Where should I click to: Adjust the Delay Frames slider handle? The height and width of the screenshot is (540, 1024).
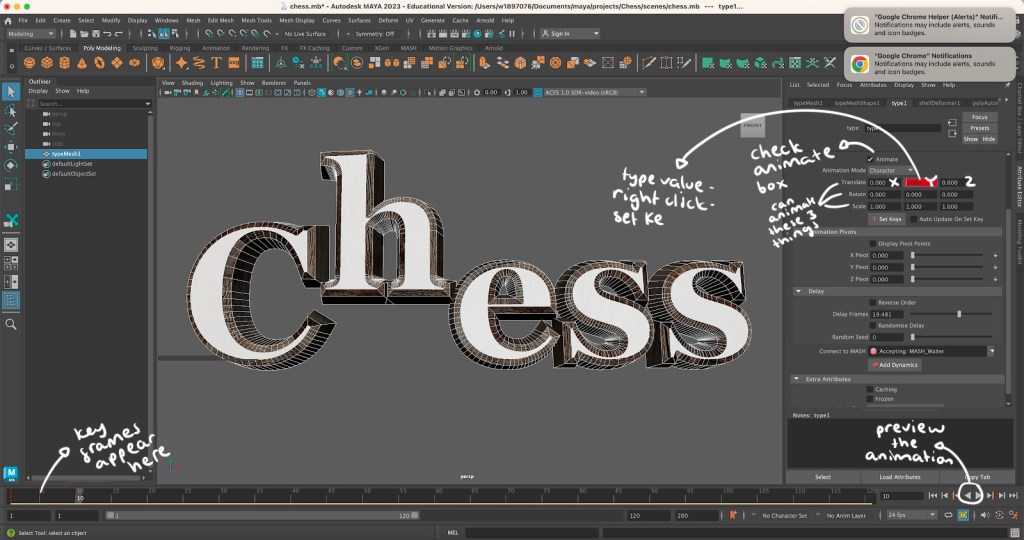click(959, 314)
